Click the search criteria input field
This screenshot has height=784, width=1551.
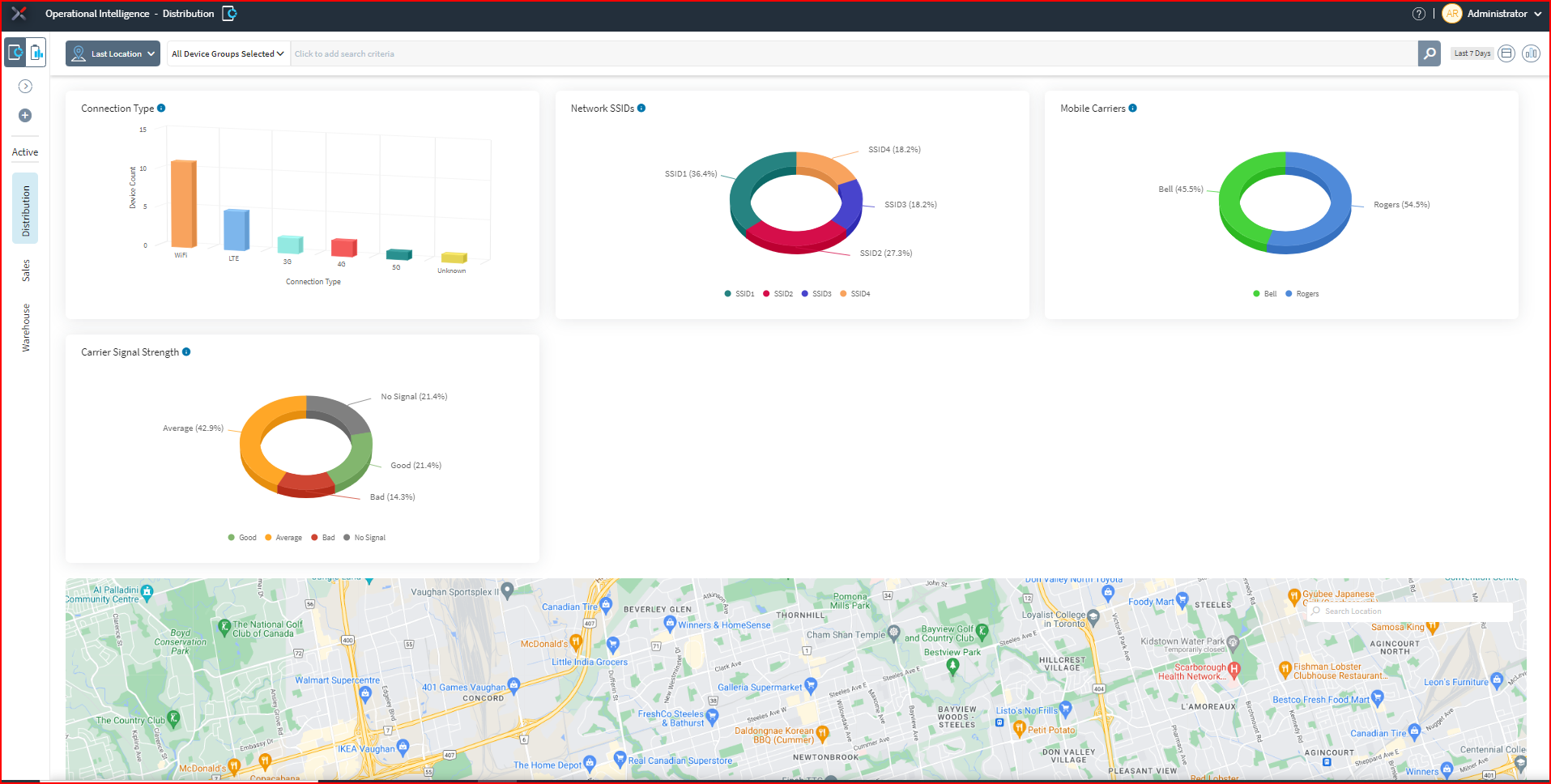(853, 54)
